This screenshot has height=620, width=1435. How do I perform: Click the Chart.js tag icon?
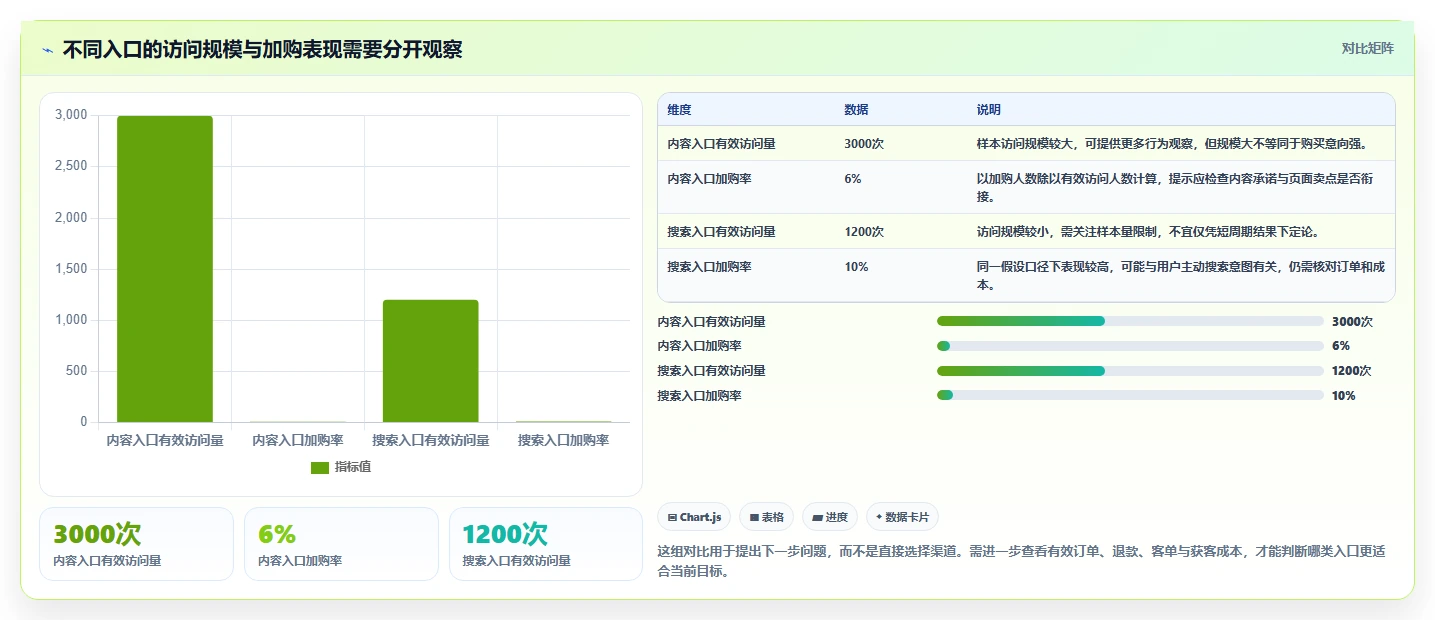[x=672, y=518]
